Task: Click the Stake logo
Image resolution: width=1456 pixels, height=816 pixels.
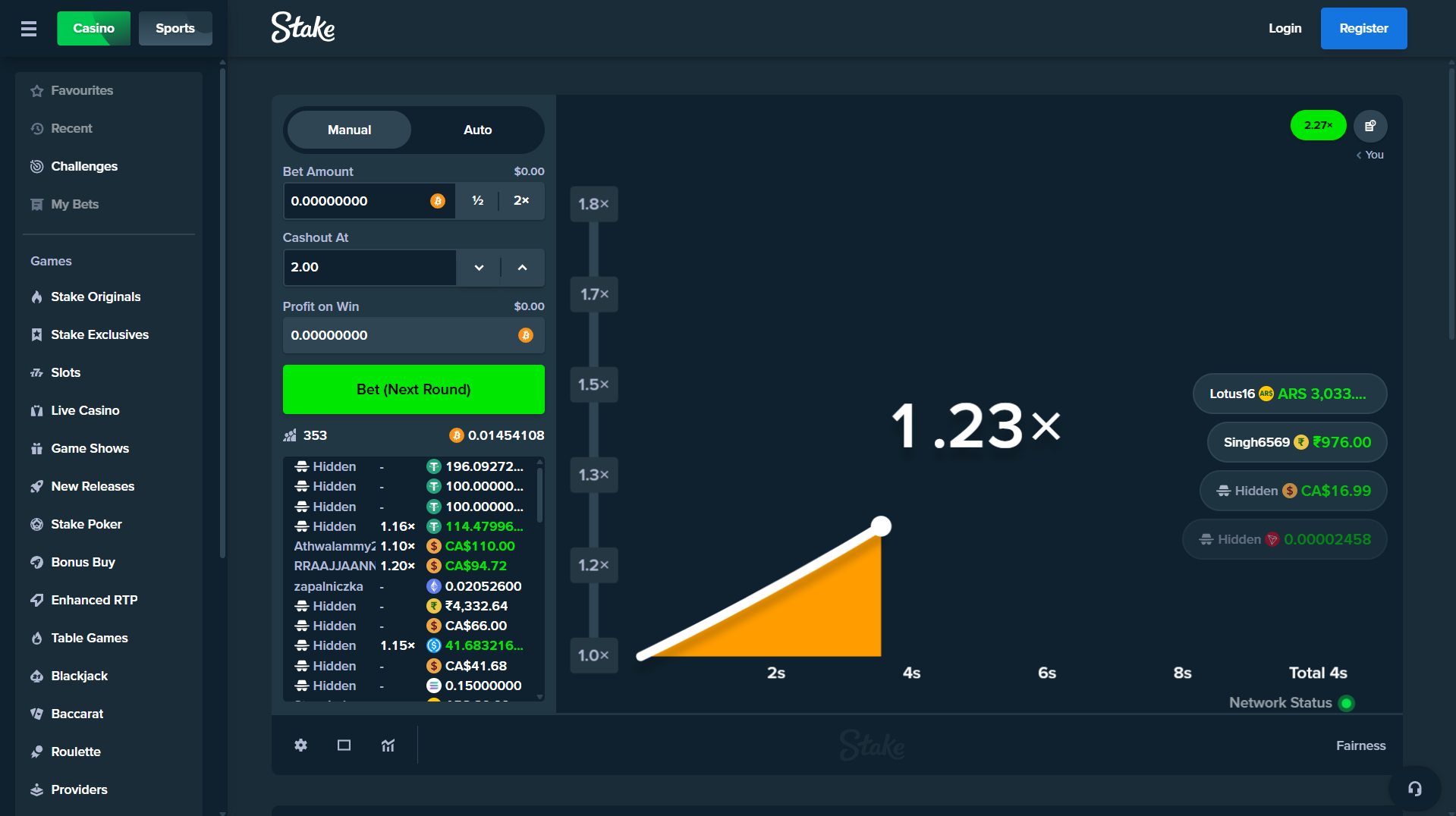Action: [x=303, y=28]
